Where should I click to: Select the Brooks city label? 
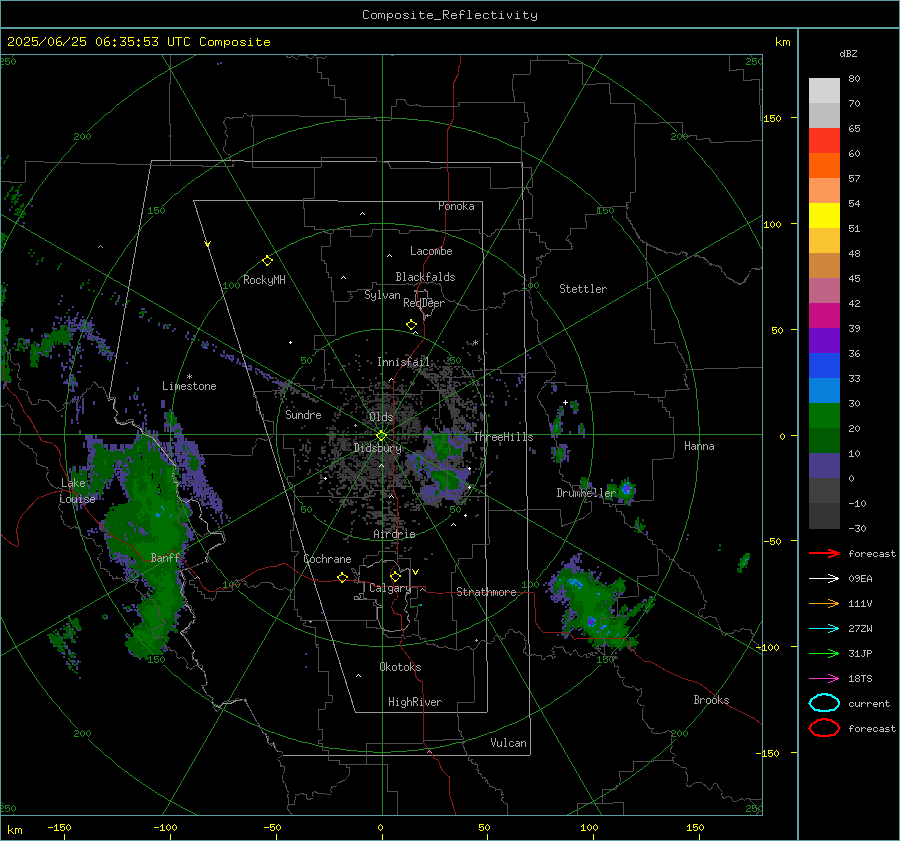[711, 700]
